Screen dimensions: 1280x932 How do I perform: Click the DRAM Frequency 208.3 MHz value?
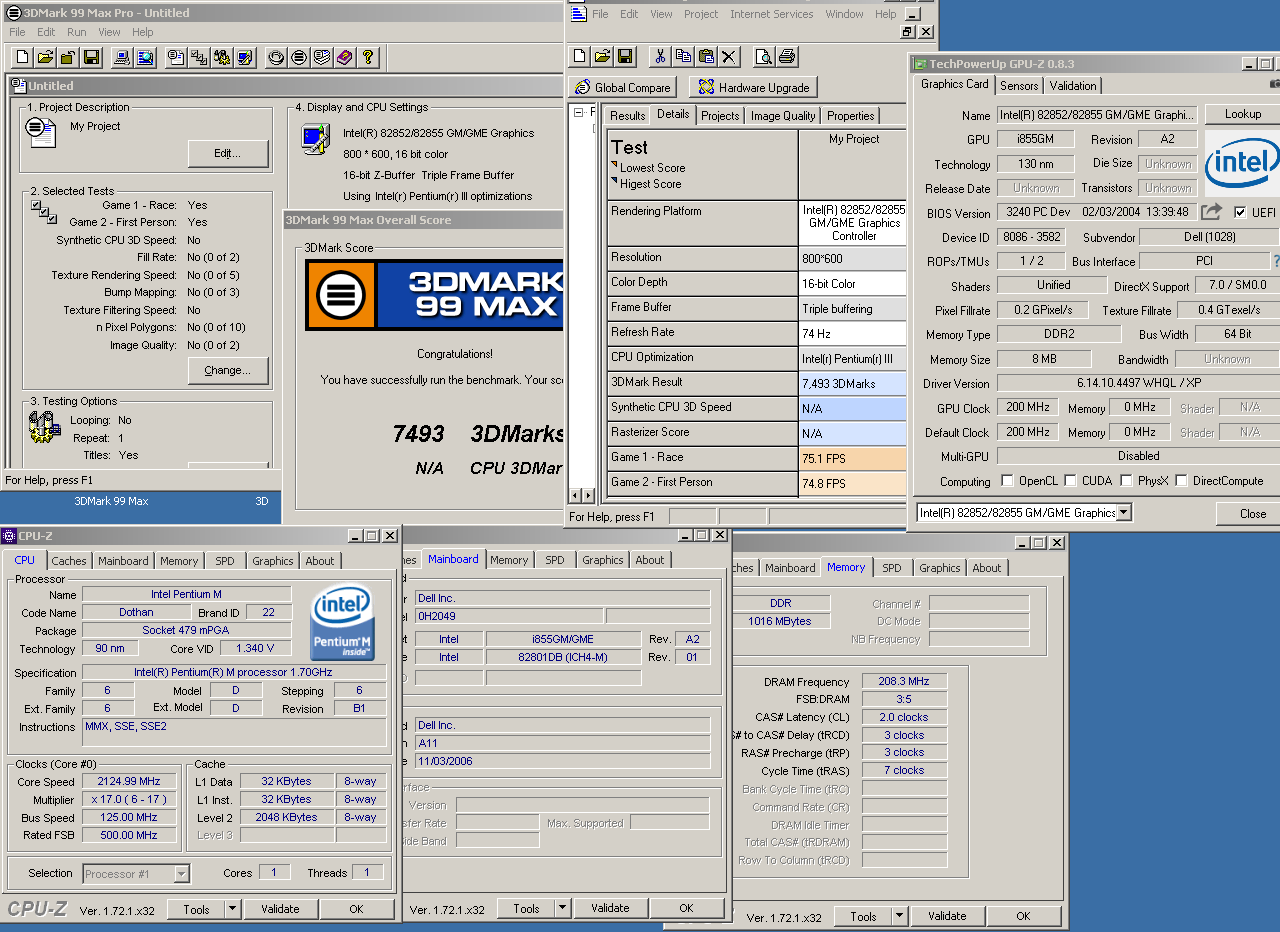[904, 682]
